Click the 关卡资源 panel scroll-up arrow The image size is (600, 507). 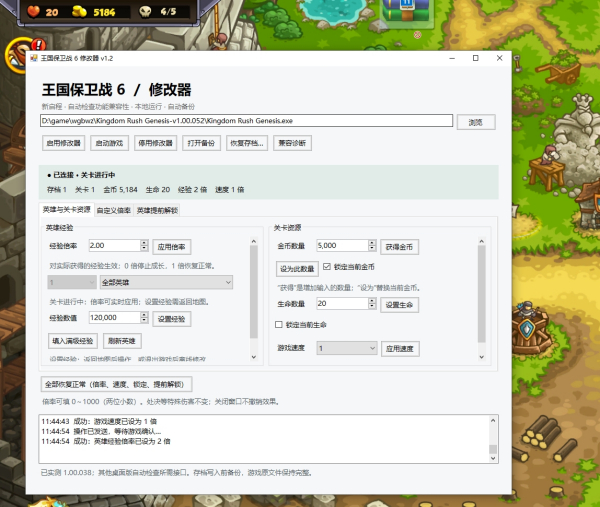(482, 241)
